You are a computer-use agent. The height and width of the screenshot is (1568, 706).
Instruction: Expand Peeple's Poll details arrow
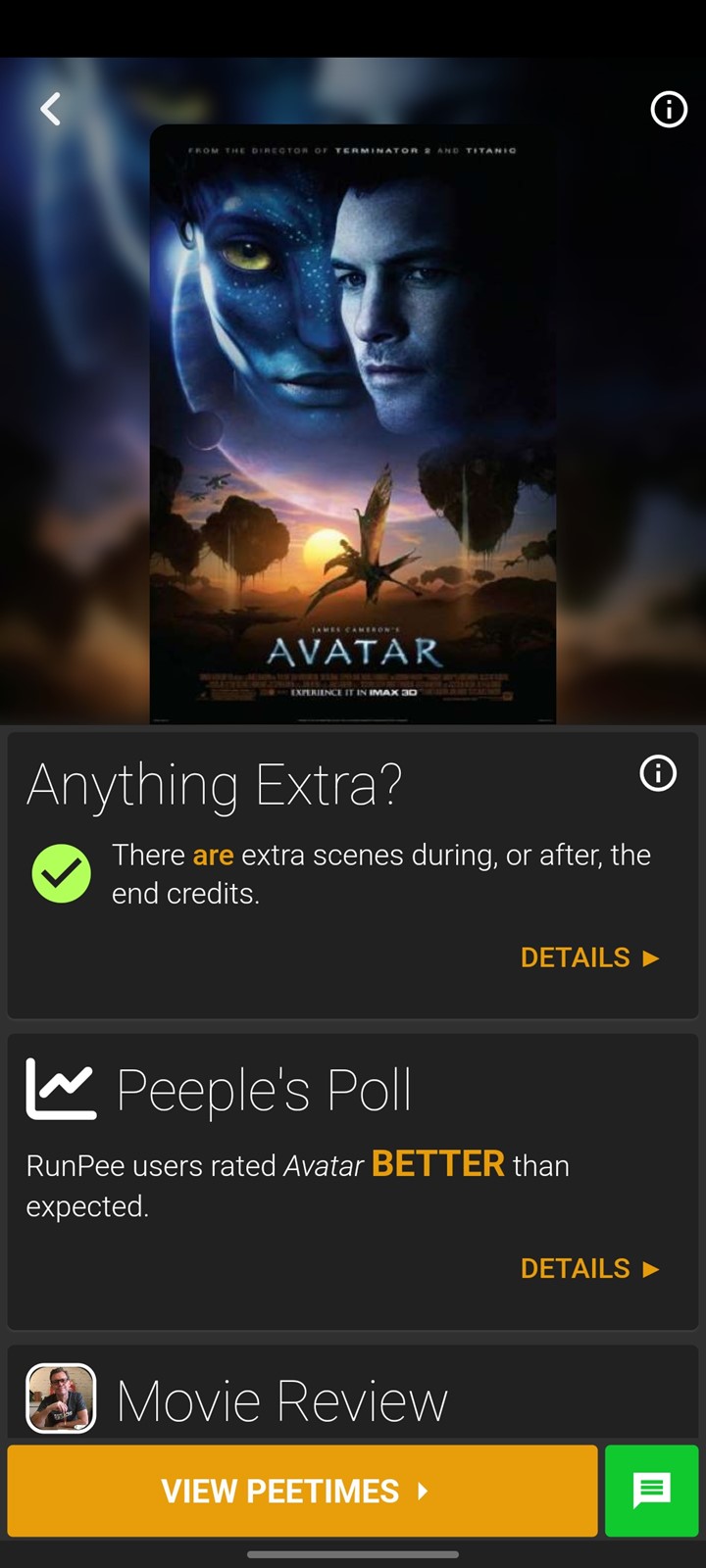(651, 1269)
